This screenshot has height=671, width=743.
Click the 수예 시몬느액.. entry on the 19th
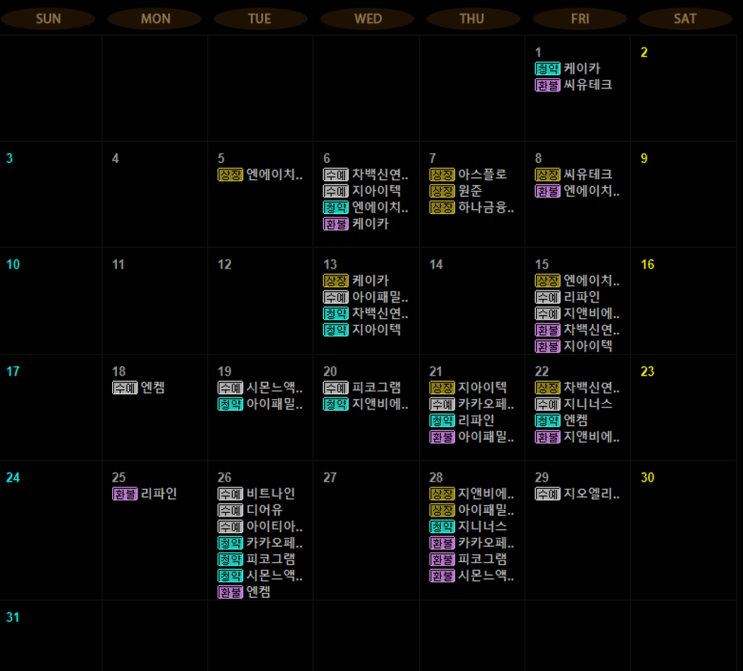pos(260,388)
